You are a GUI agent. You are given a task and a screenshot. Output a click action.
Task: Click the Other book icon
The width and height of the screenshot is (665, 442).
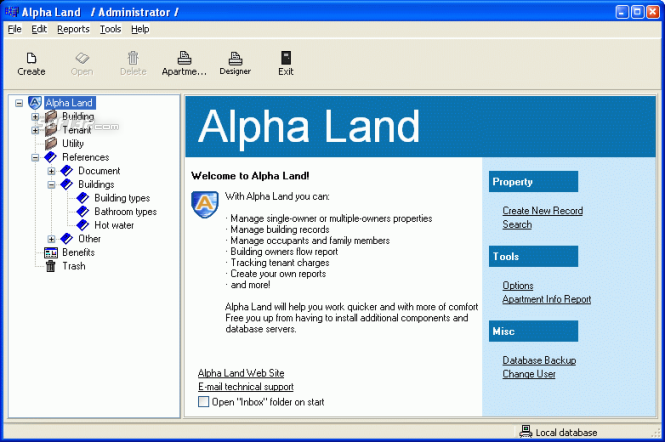pyautogui.click(x=67, y=238)
